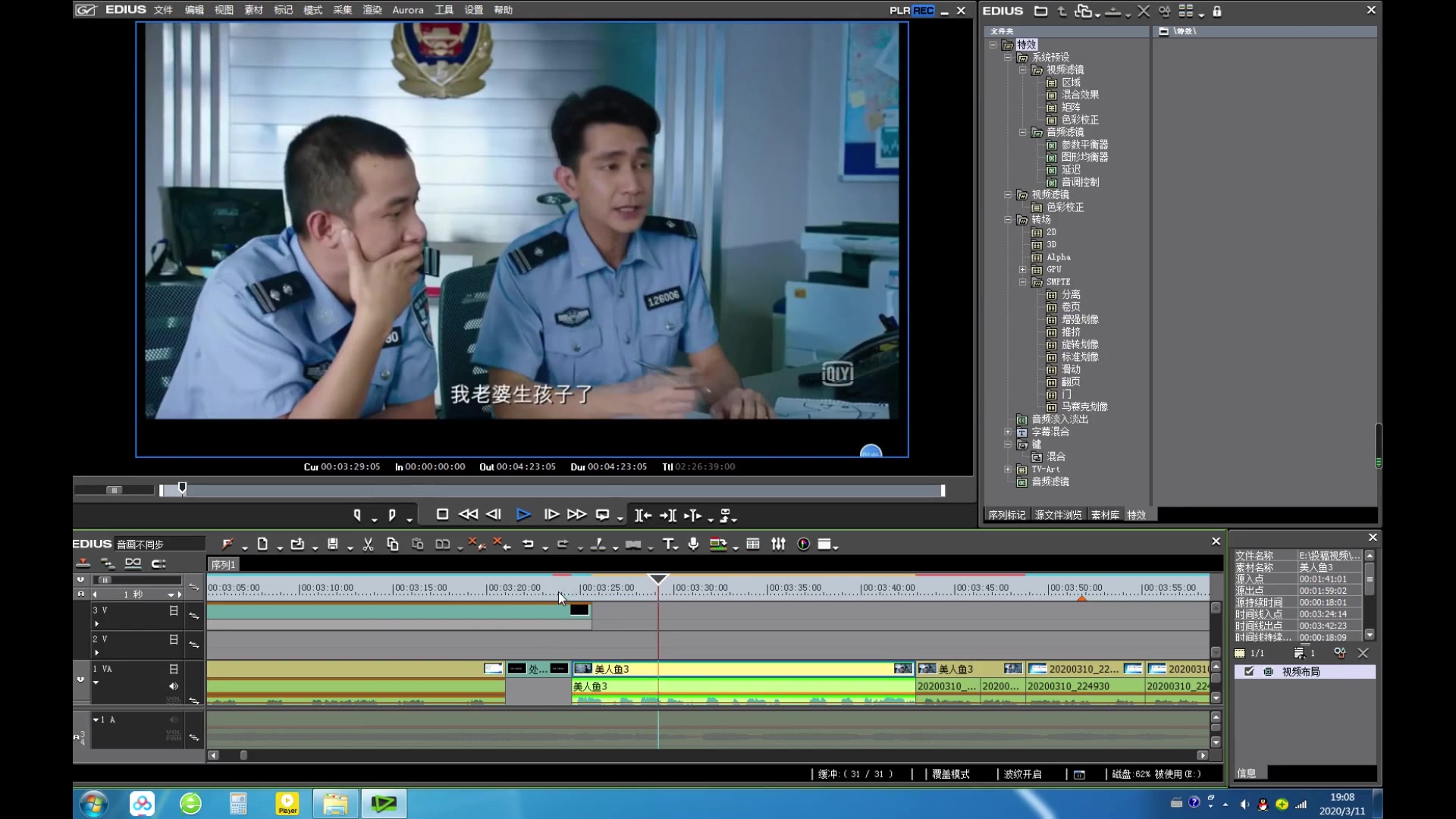Toggle the 1 VA track video visibility icon
Viewport: 1456px width, 819px height.
[x=174, y=669]
